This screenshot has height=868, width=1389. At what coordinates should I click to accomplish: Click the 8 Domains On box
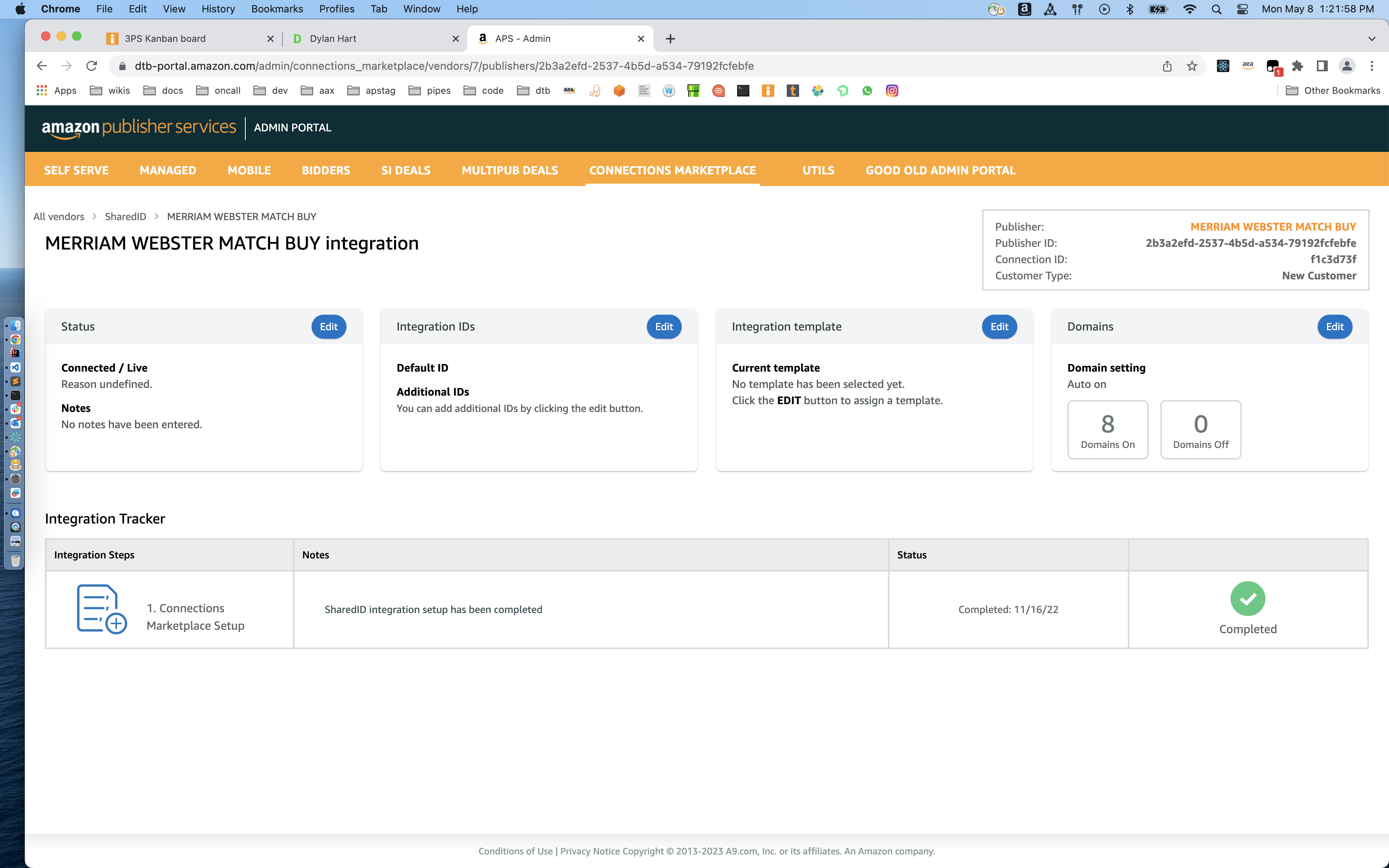click(1107, 429)
